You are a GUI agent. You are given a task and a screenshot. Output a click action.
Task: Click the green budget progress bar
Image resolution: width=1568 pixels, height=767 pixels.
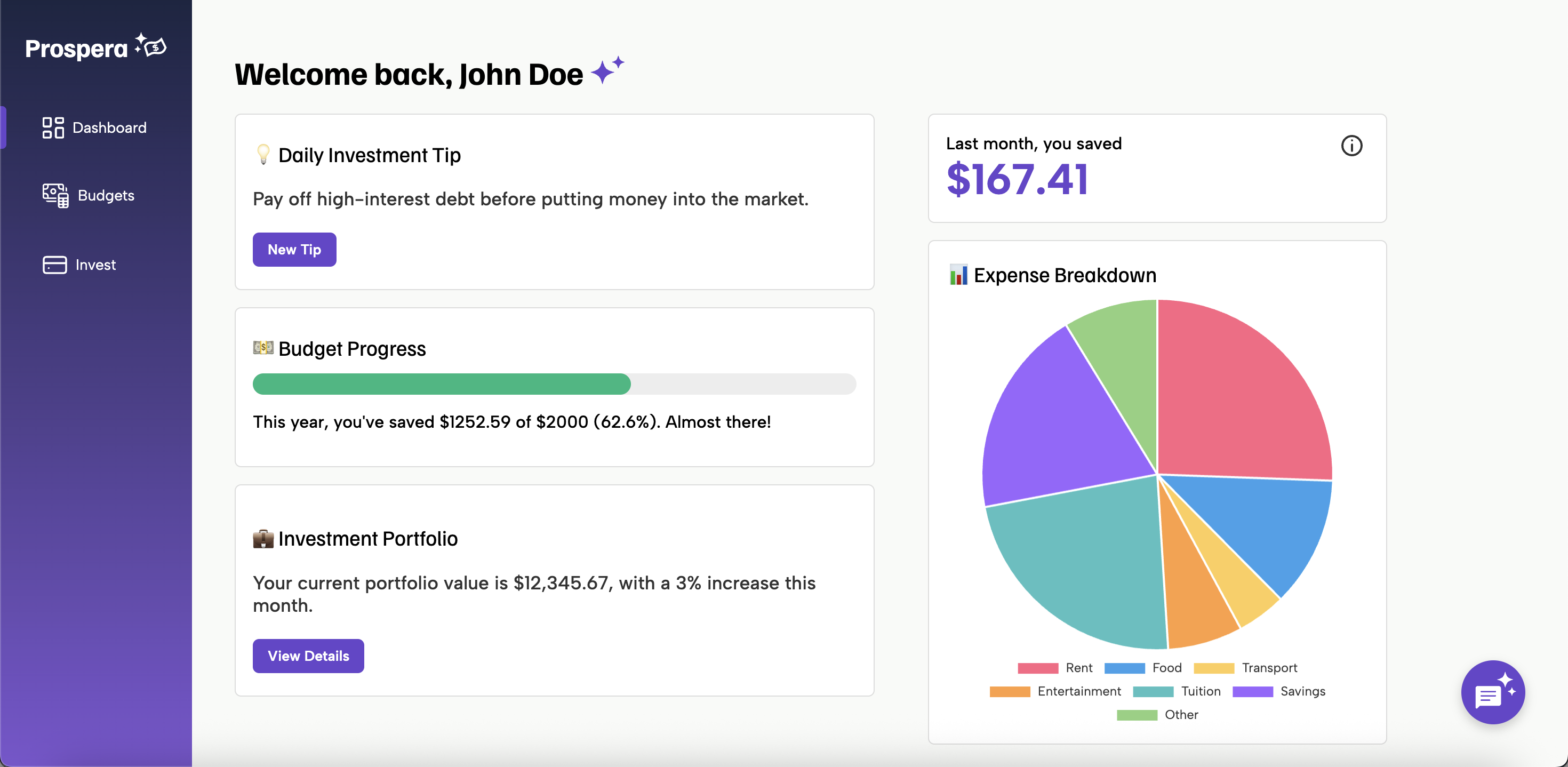tap(441, 384)
